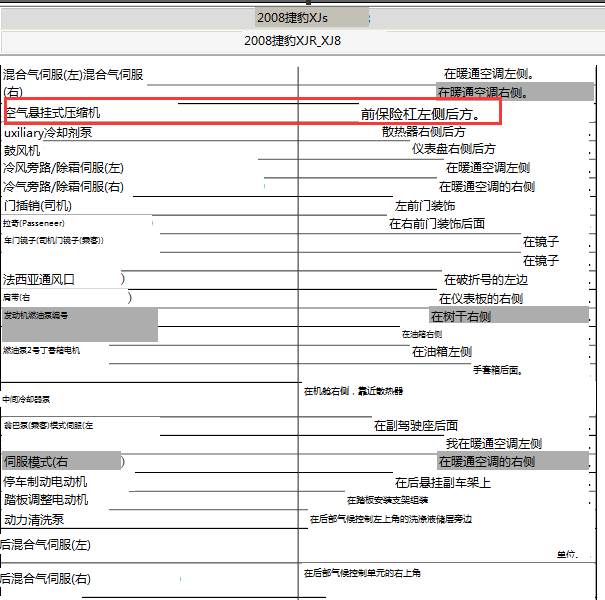Select 冷风旁路/除霜伺服(左) row
The image size is (605, 600).
click(63, 168)
